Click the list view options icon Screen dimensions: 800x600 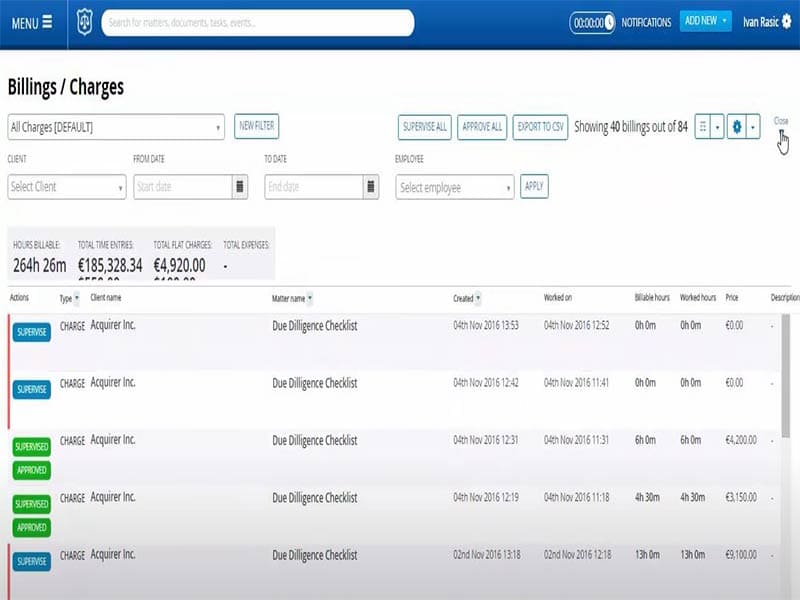704,127
